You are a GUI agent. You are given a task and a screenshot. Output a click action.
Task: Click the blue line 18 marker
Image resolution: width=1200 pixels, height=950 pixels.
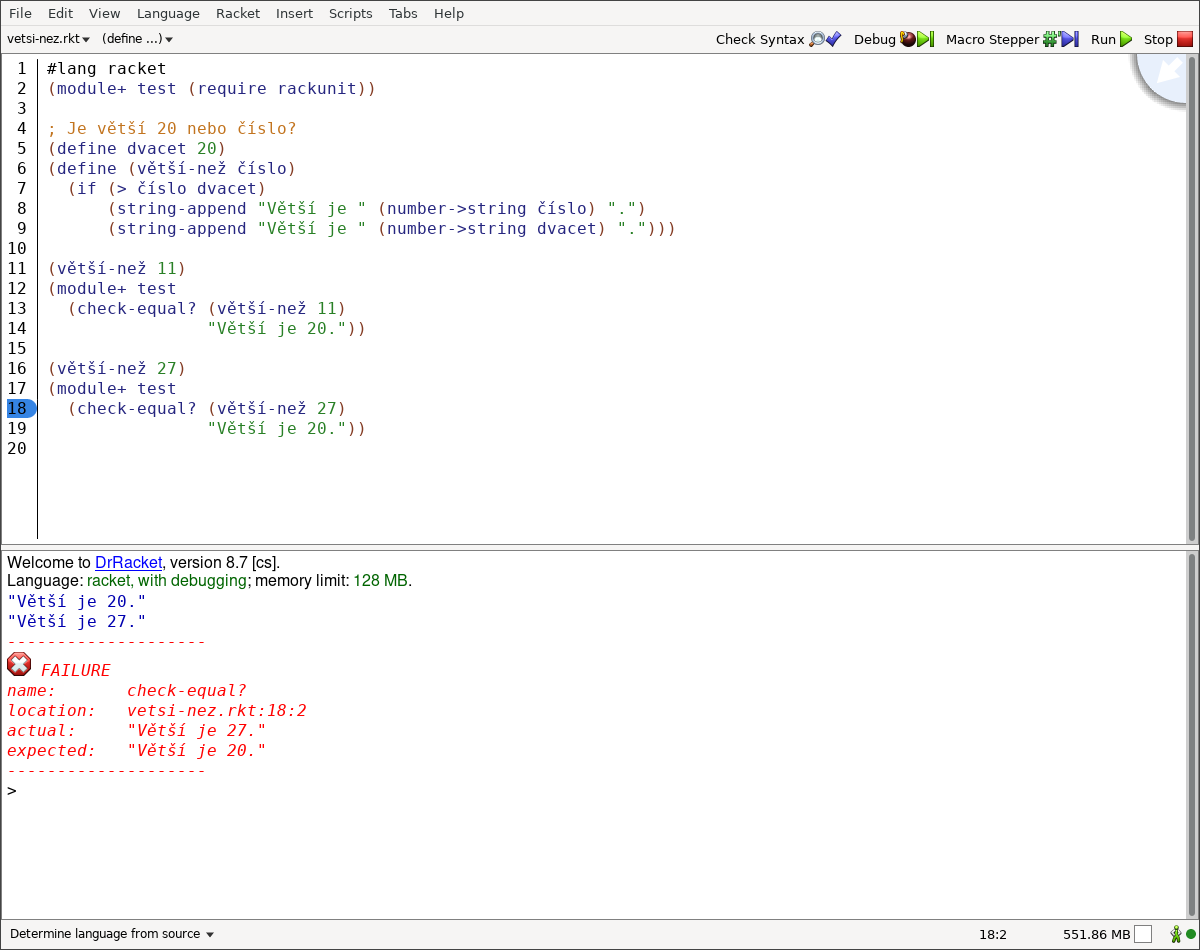20,408
